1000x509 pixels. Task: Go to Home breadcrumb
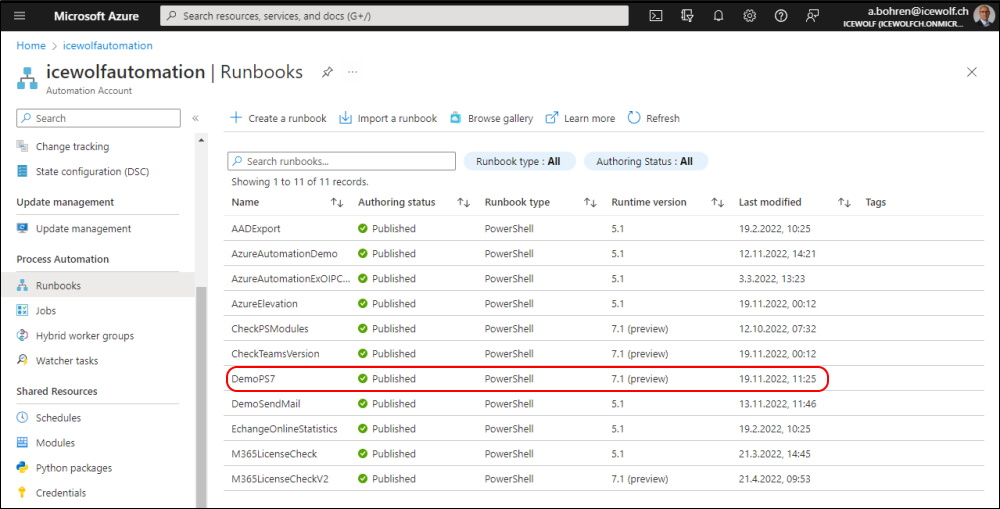pos(31,46)
